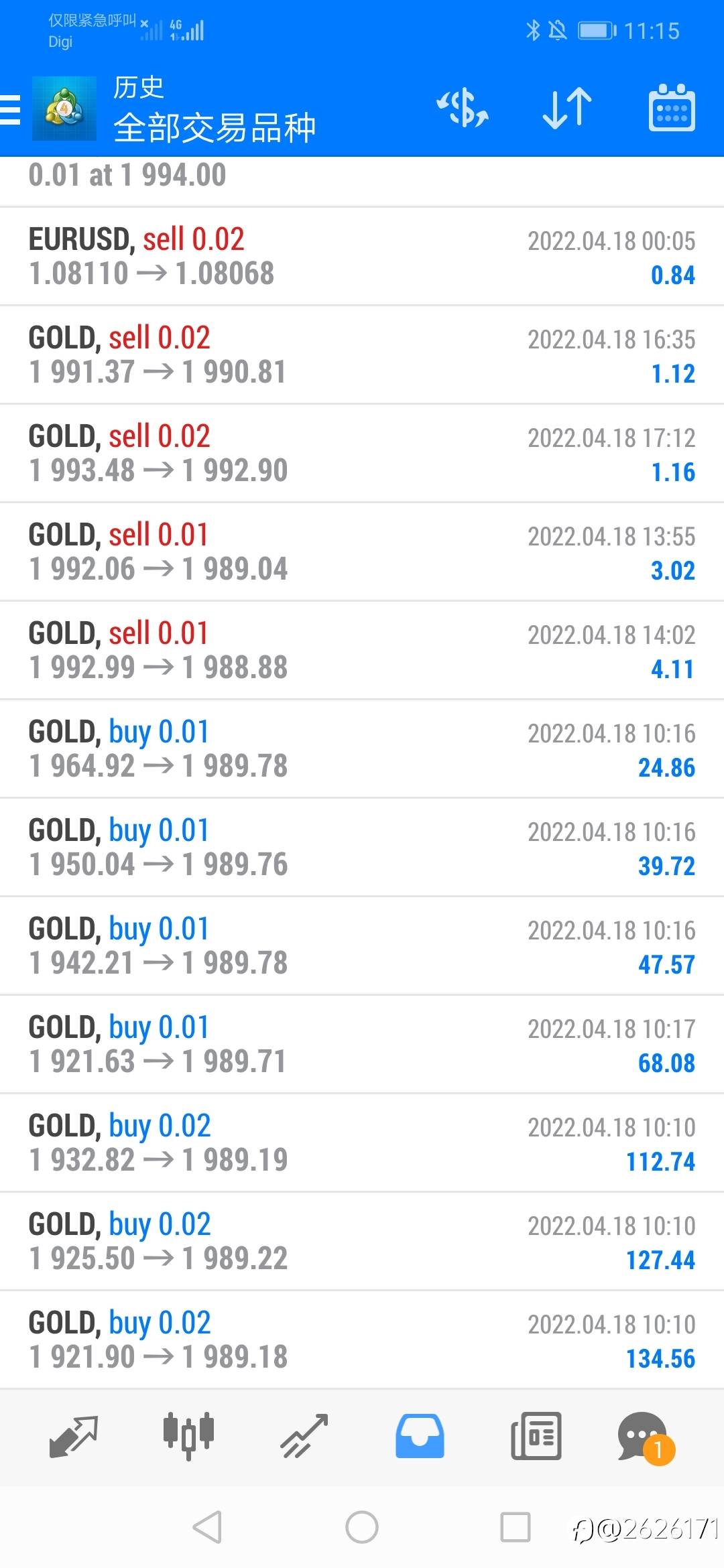Tap the GOLD buy trade with profit 24.86

(x=362, y=749)
